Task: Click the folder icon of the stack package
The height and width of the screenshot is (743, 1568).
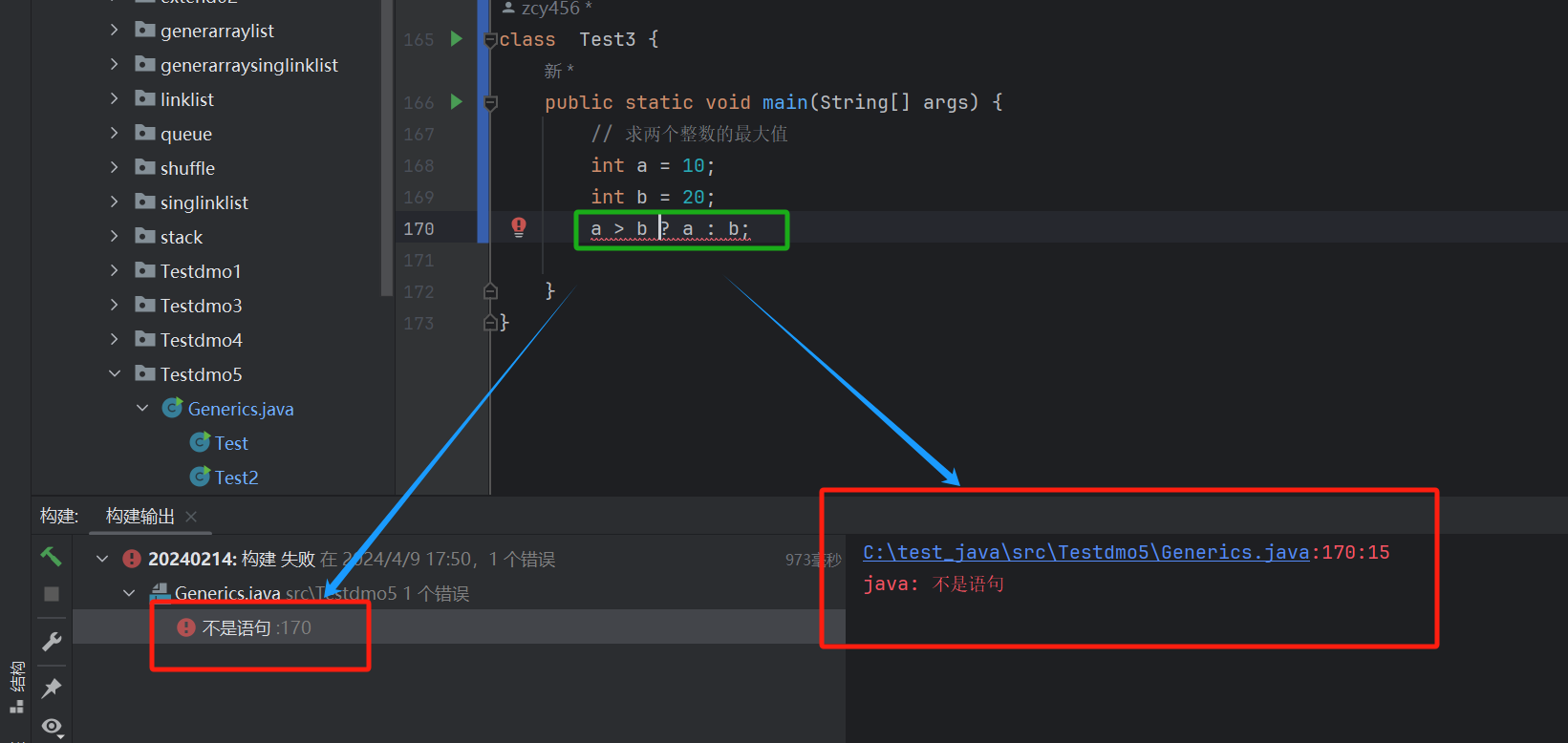Action: coord(145,236)
